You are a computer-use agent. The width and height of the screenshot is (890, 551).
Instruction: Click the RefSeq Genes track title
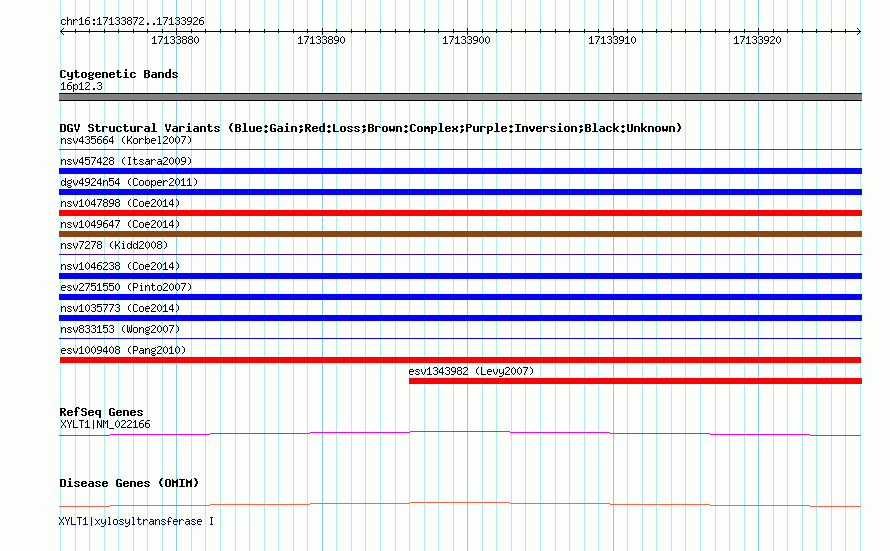click(101, 412)
